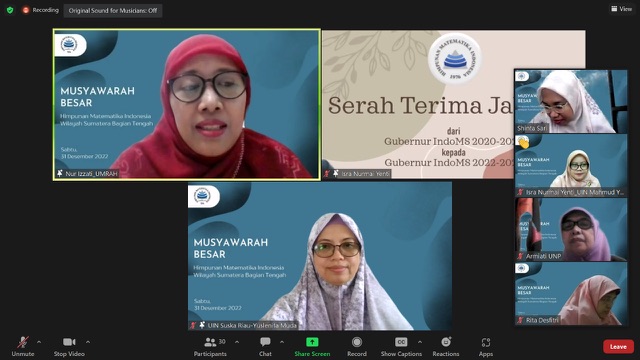Click the Shinta Sari name label
Image resolution: width=640 pixels, height=360 pixels.
coord(532,128)
